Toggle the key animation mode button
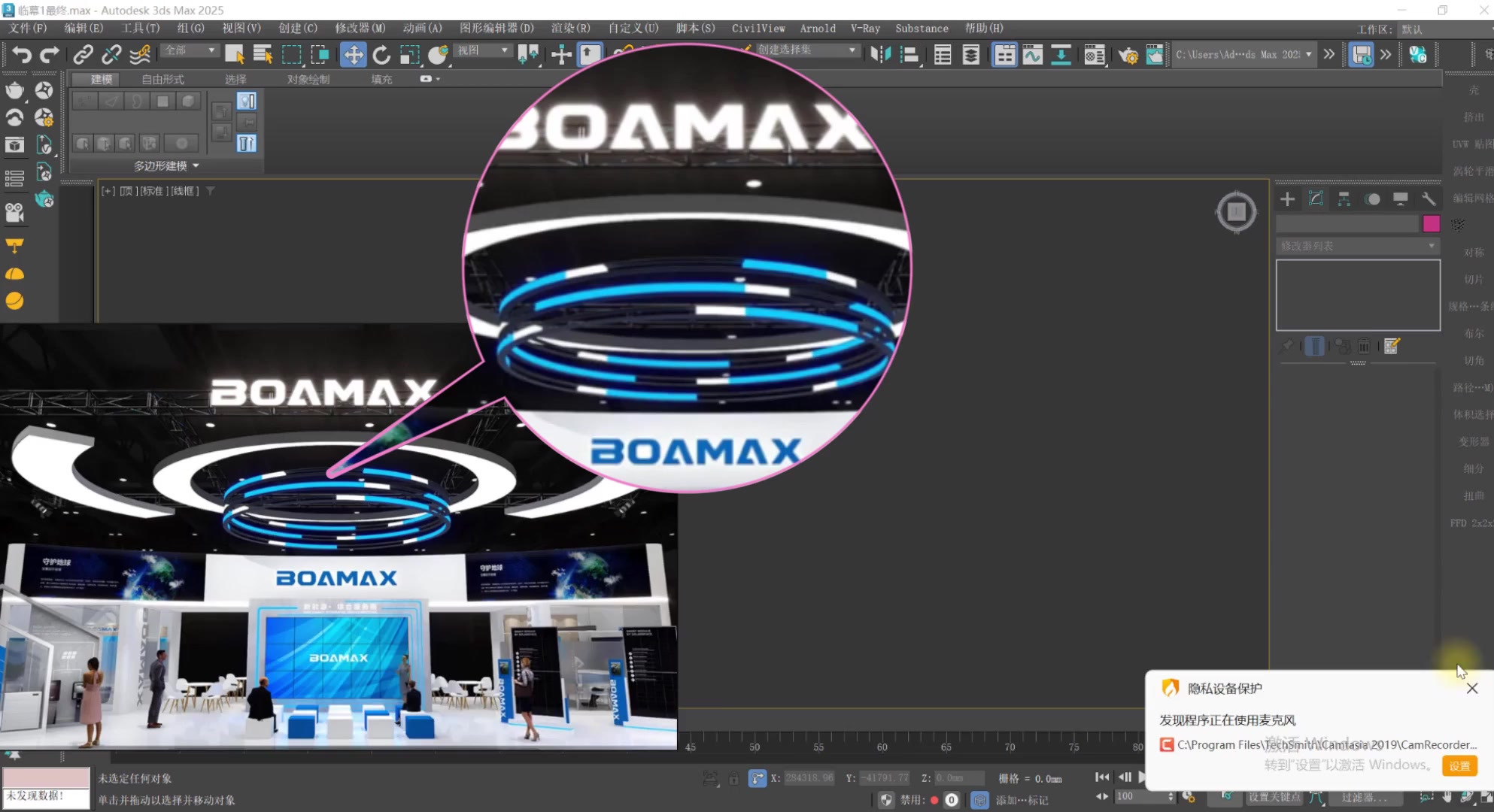This screenshot has width=1494, height=812. [x=1228, y=798]
